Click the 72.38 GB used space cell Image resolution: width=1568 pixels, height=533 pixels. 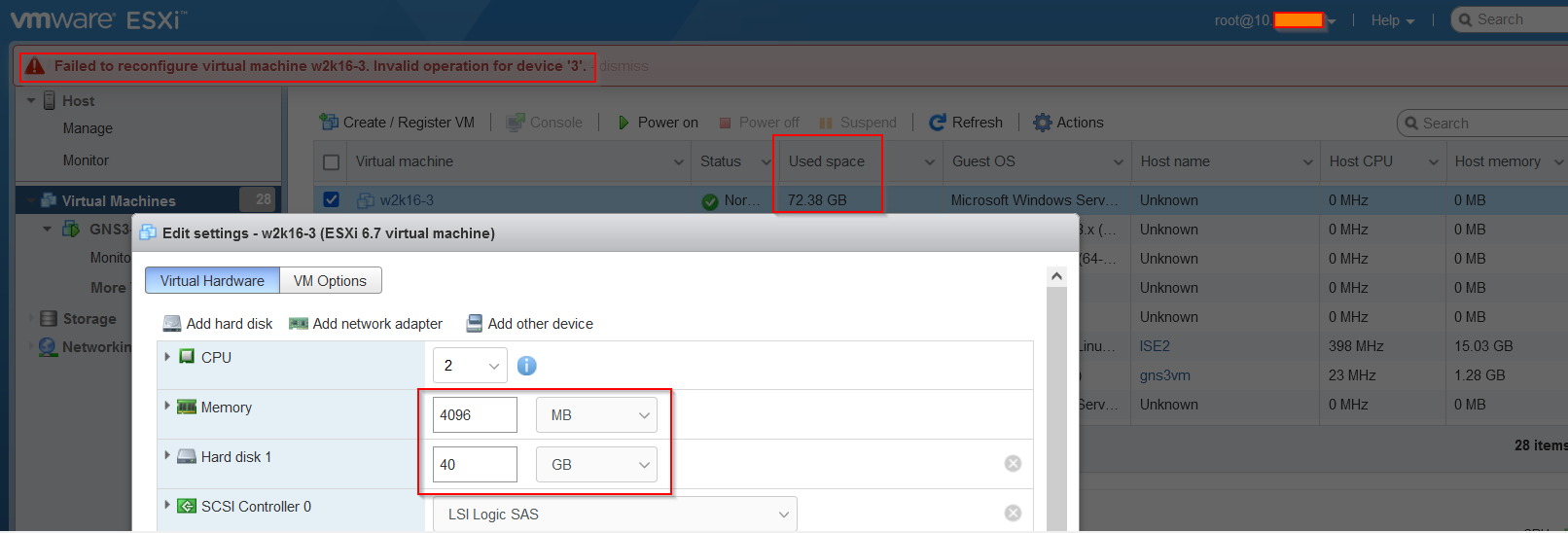pyautogui.click(x=817, y=200)
